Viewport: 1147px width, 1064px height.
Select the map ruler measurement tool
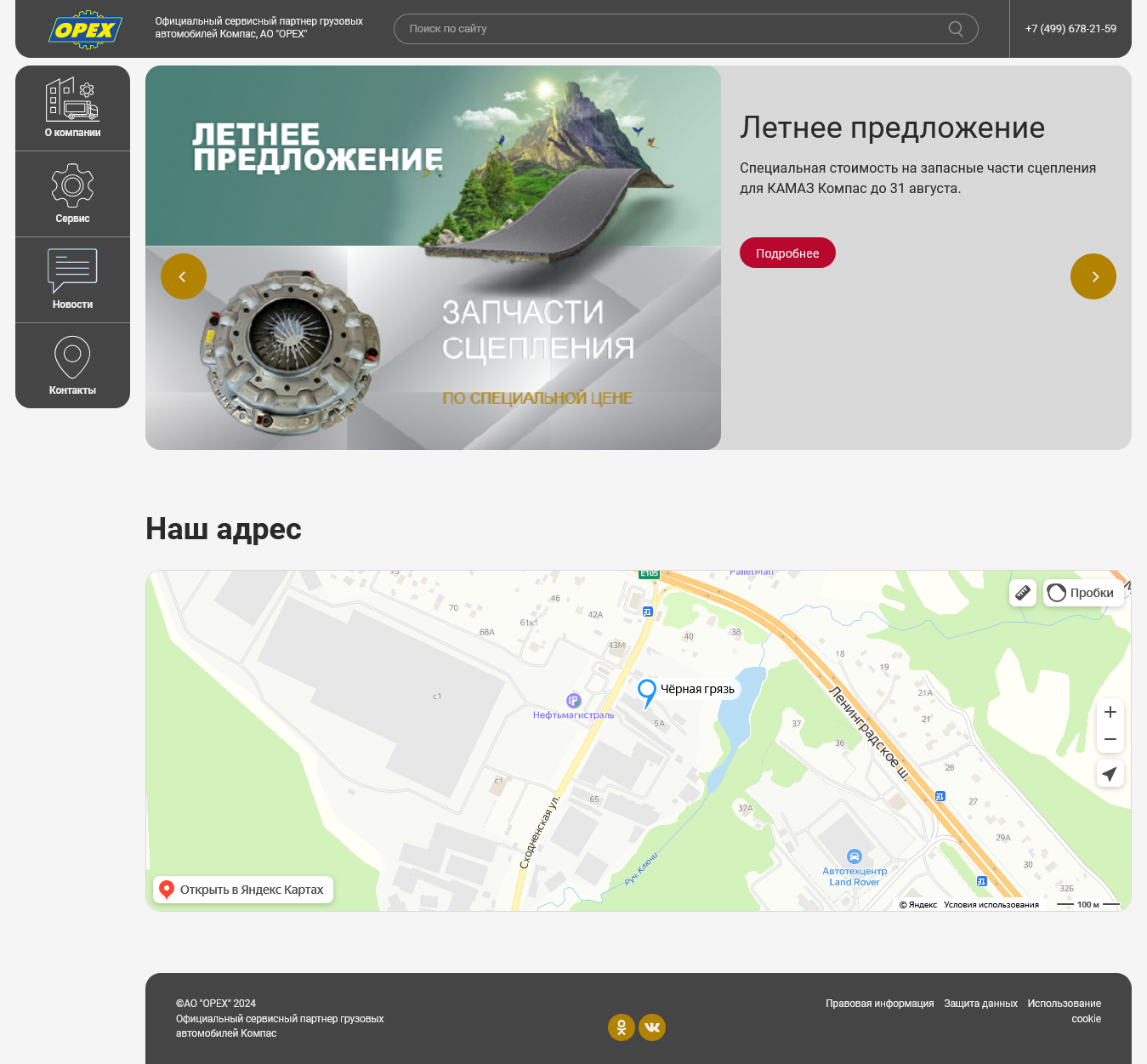1023,593
